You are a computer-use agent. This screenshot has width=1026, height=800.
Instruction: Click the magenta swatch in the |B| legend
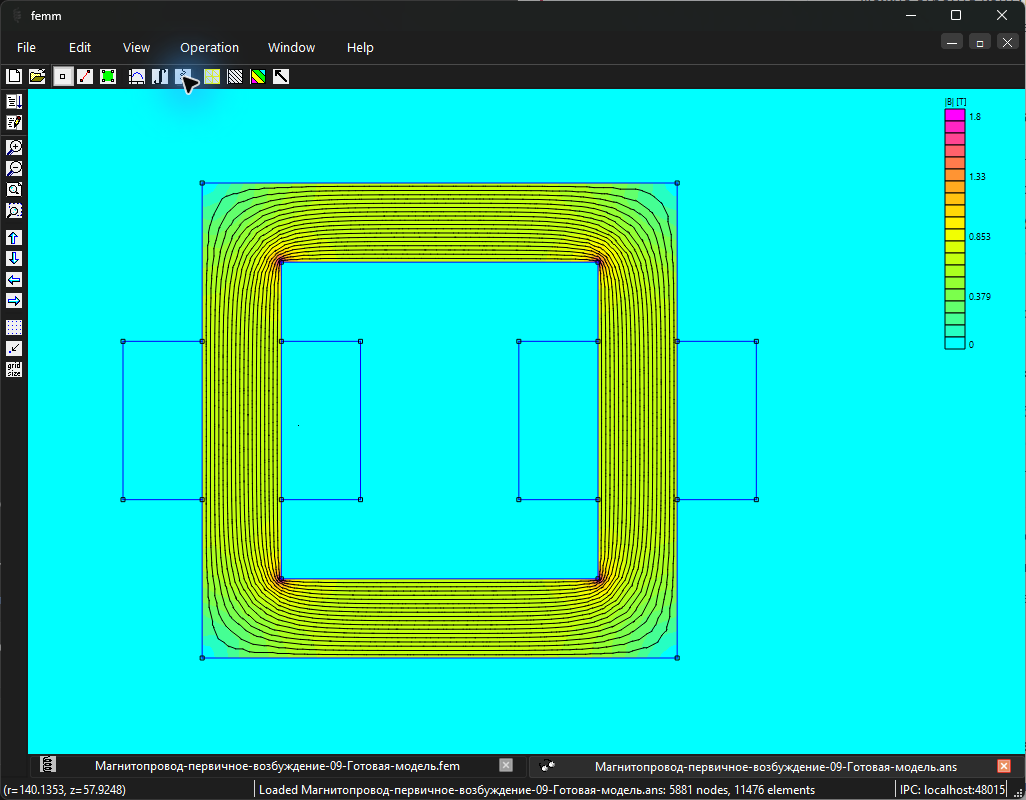pos(955,115)
